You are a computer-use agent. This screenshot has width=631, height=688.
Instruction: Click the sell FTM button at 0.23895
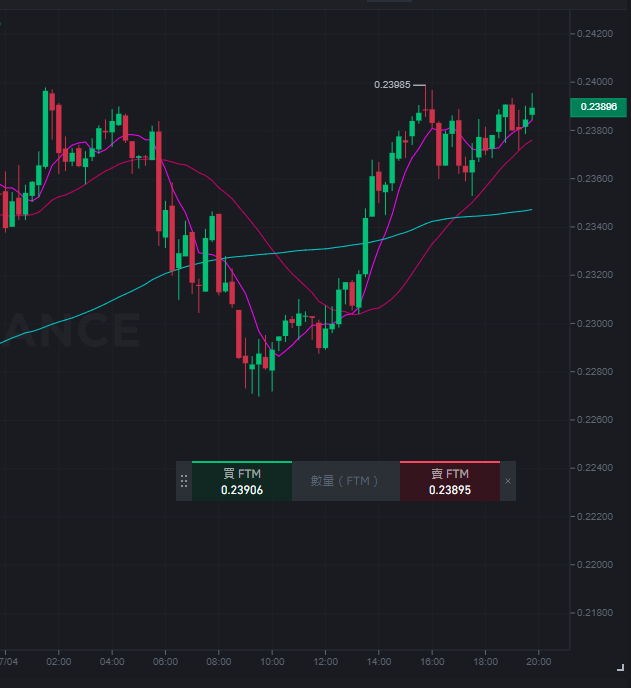pyautogui.click(x=450, y=481)
